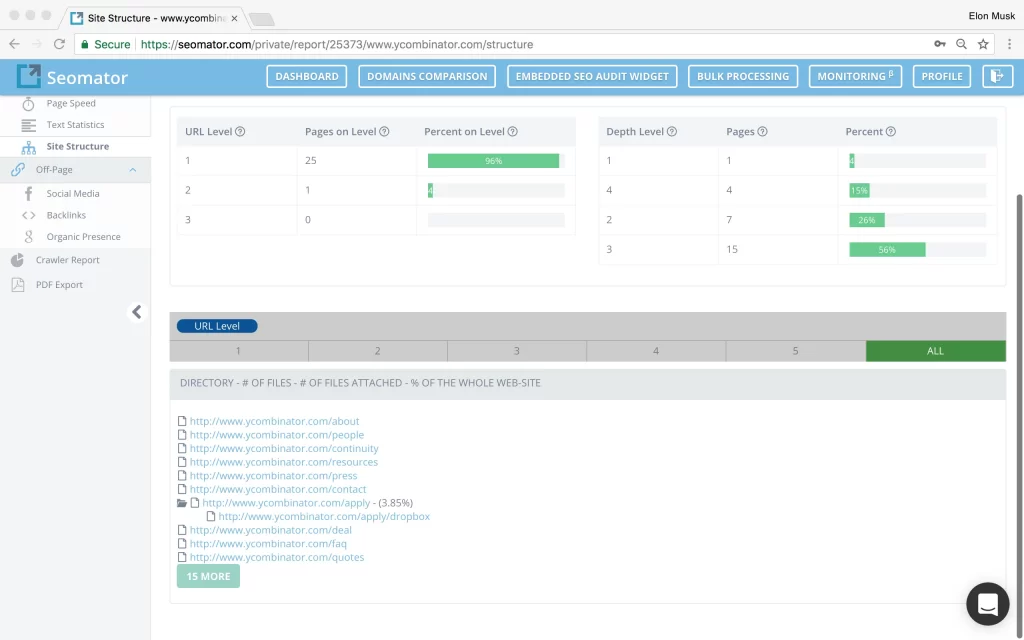Click the file icon beside the about URL

coord(182,421)
